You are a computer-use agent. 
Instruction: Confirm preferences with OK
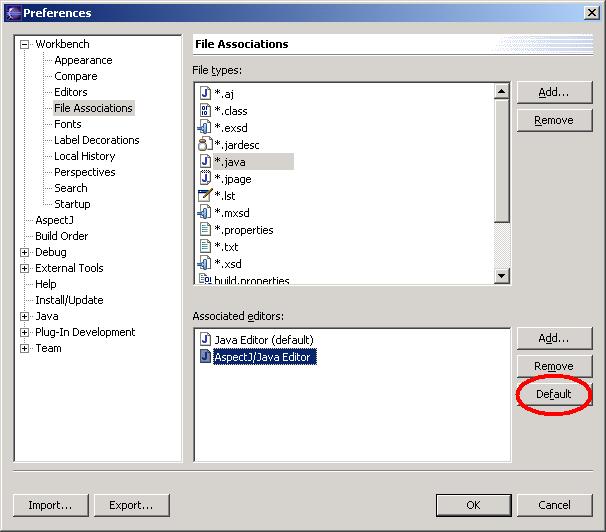(473, 505)
